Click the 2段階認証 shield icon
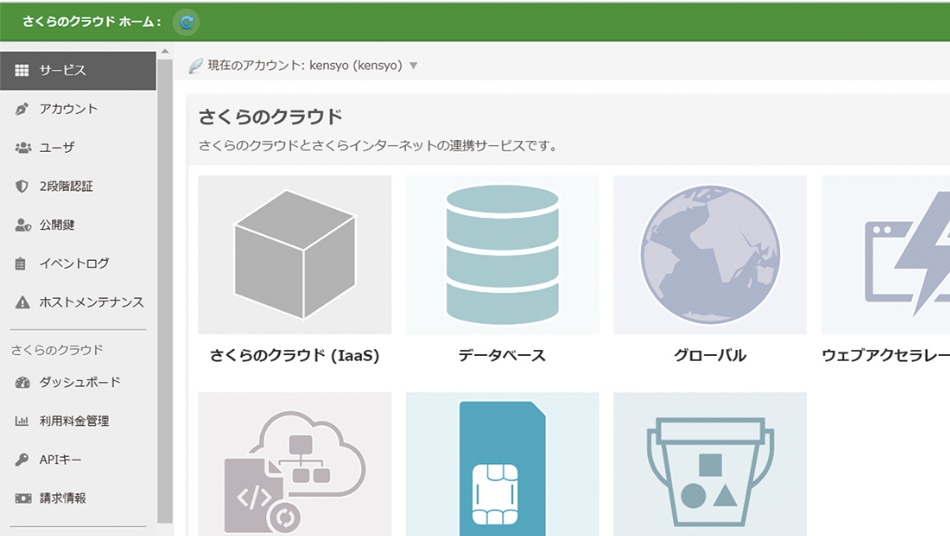The height and width of the screenshot is (536, 950). click(x=22, y=187)
